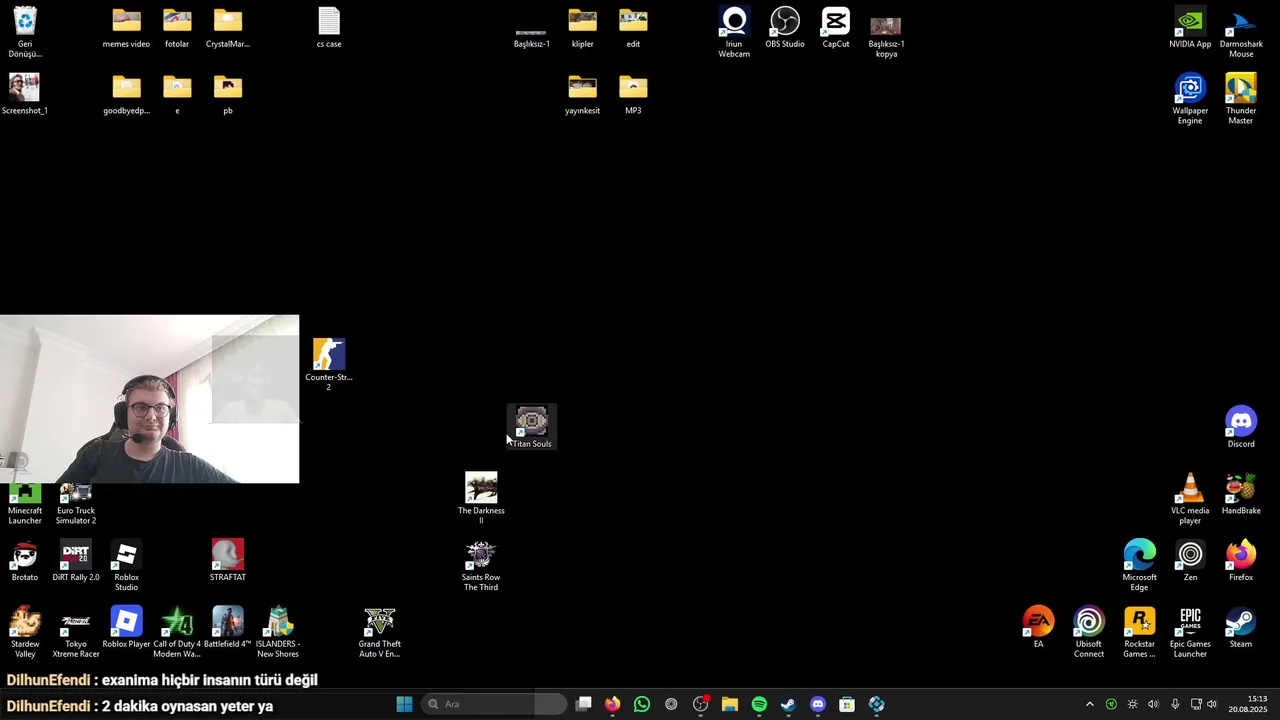Open Rockstar Games Launcher desktop icon
Viewport: 1280px width, 720px height.
pos(1140,632)
